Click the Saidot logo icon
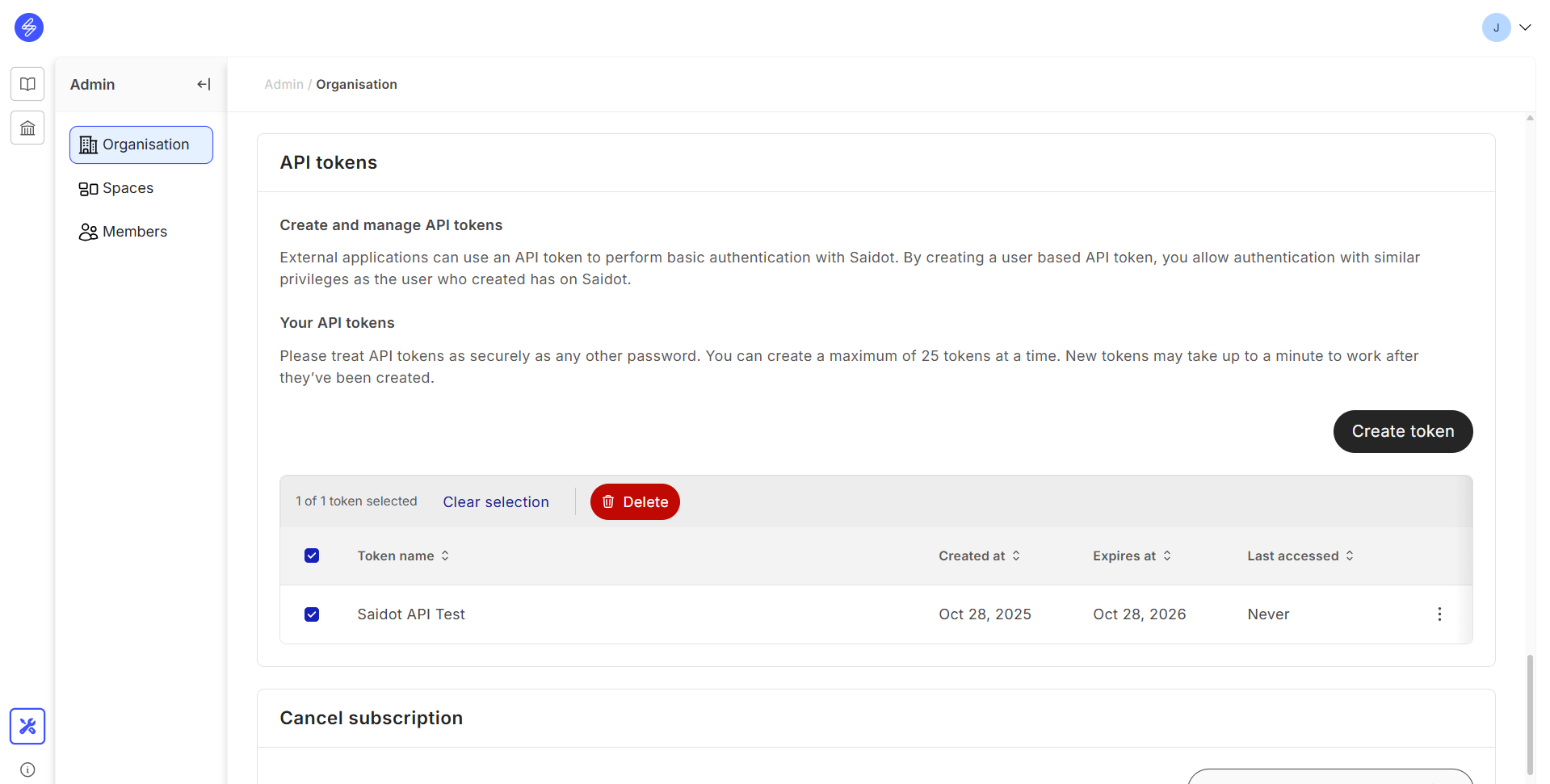This screenshot has width=1550, height=784. (x=29, y=27)
